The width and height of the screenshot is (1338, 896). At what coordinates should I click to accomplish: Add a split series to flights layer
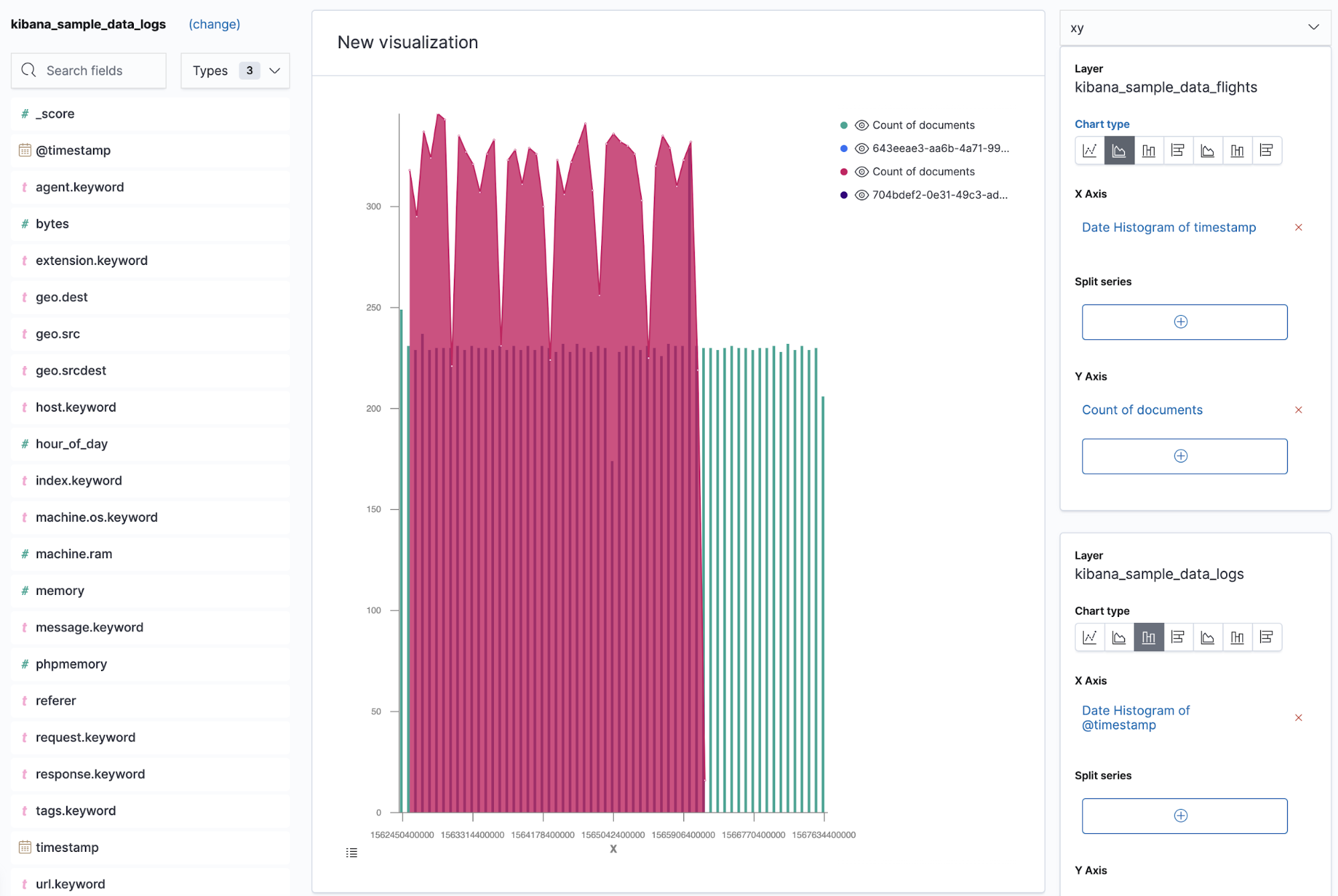(x=1184, y=323)
